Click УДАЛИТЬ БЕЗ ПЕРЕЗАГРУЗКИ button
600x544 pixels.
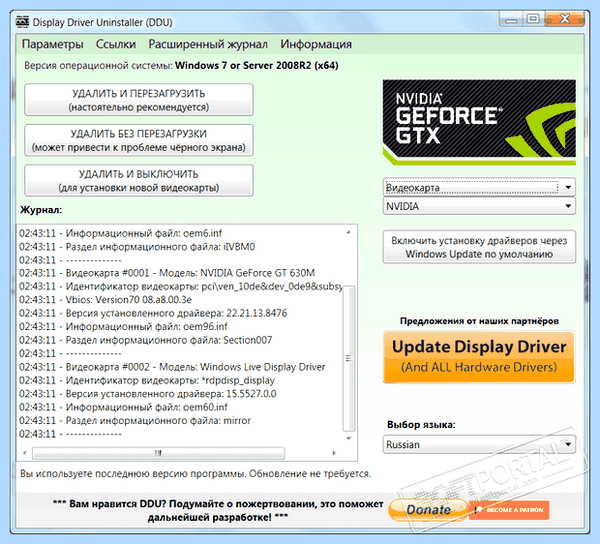[x=139, y=140]
